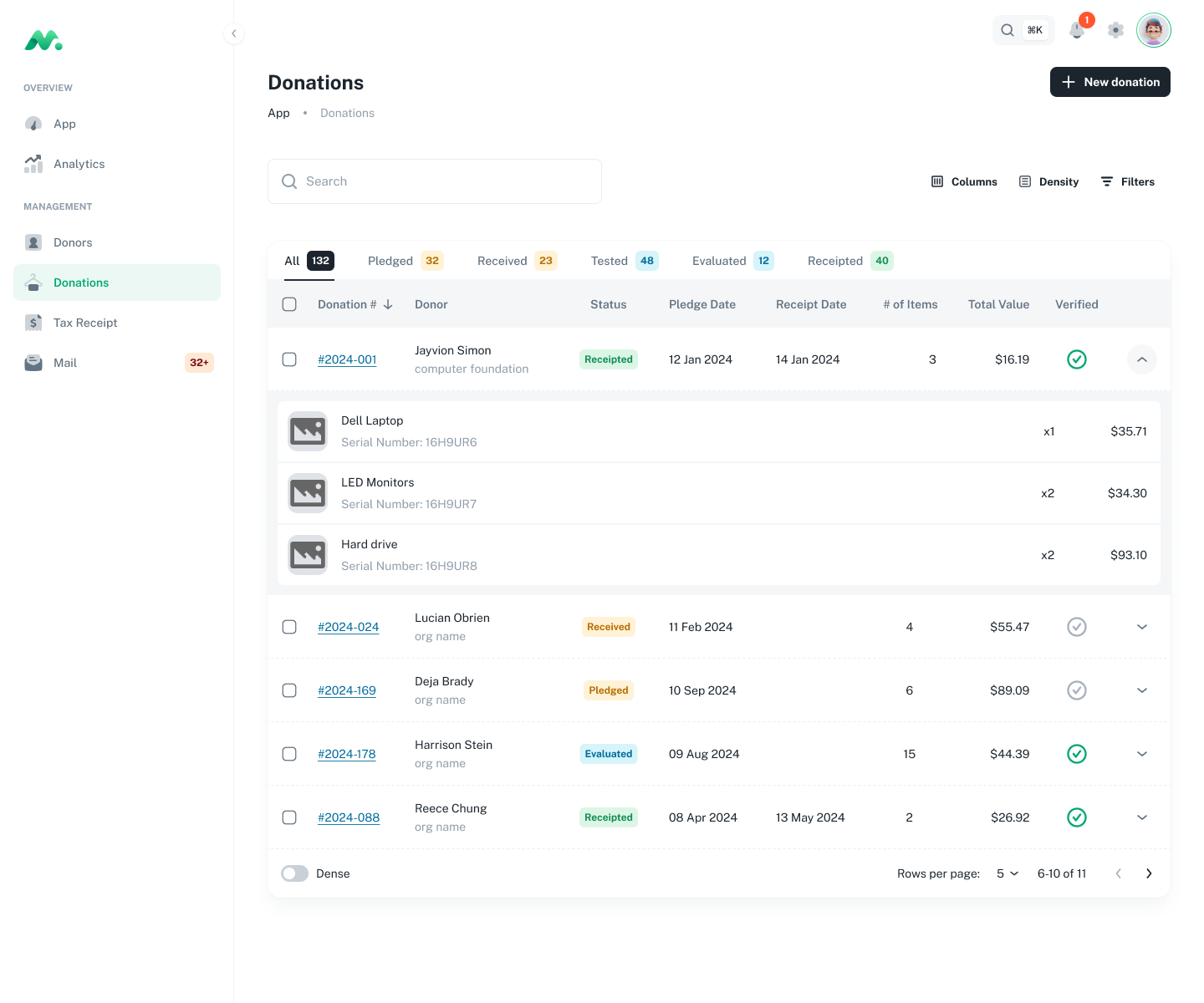Open donation link #2024-178
1204x1003 pixels.
[x=346, y=753]
